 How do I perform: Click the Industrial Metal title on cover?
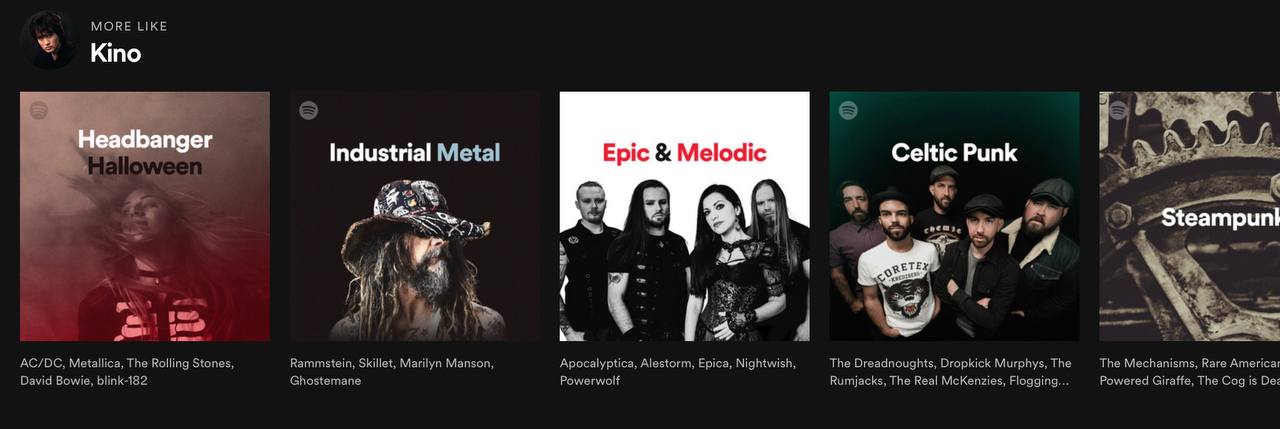click(x=415, y=153)
